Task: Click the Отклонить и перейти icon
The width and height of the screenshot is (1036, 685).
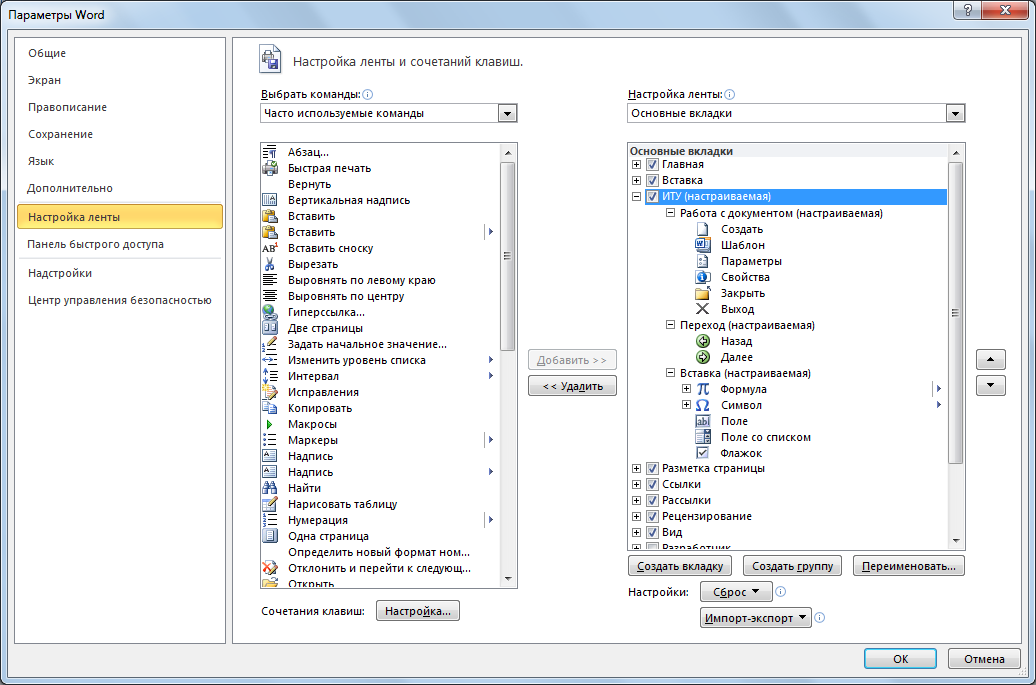Action: coord(270,568)
